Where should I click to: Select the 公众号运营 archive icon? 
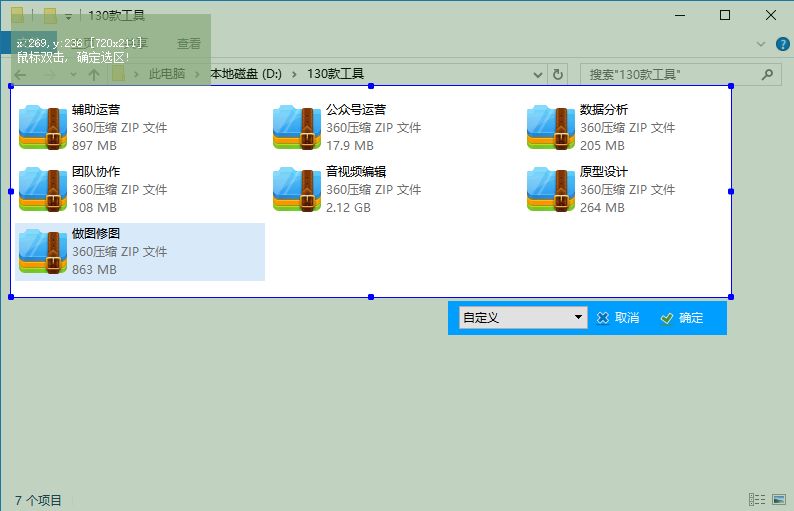(x=298, y=127)
